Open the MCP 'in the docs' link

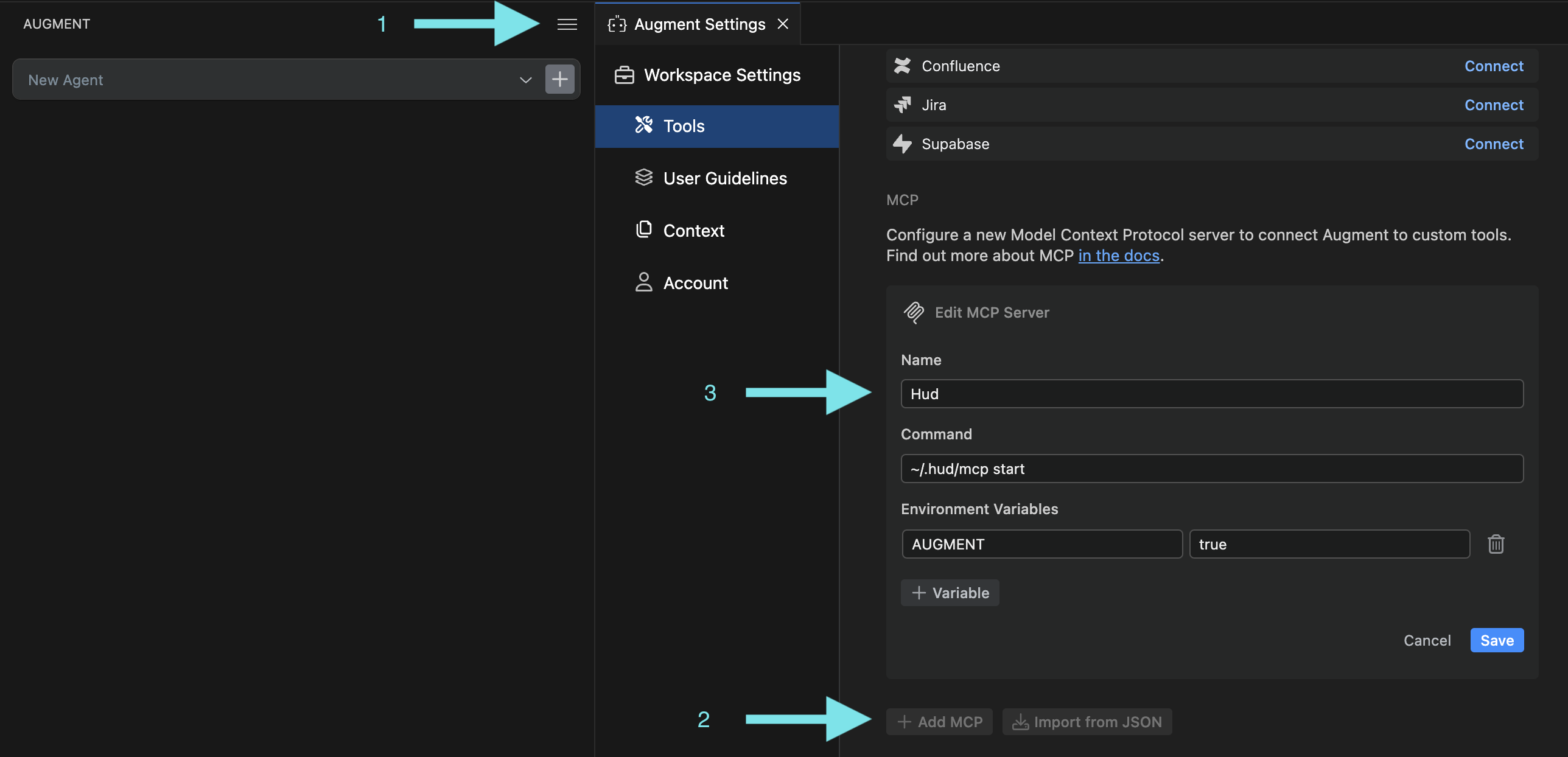(x=1119, y=256)
